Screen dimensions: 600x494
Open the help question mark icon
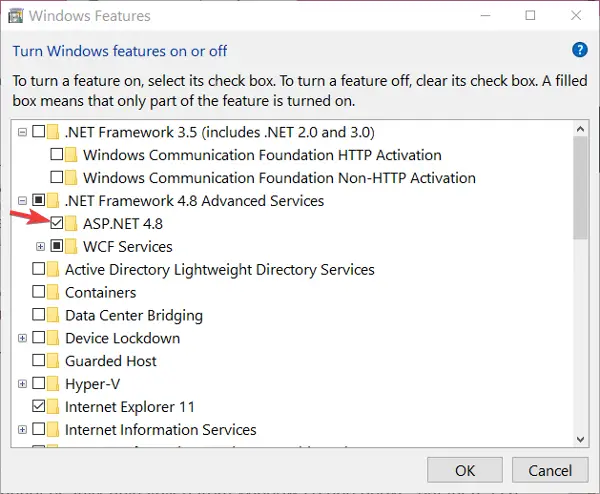[579, 50]
